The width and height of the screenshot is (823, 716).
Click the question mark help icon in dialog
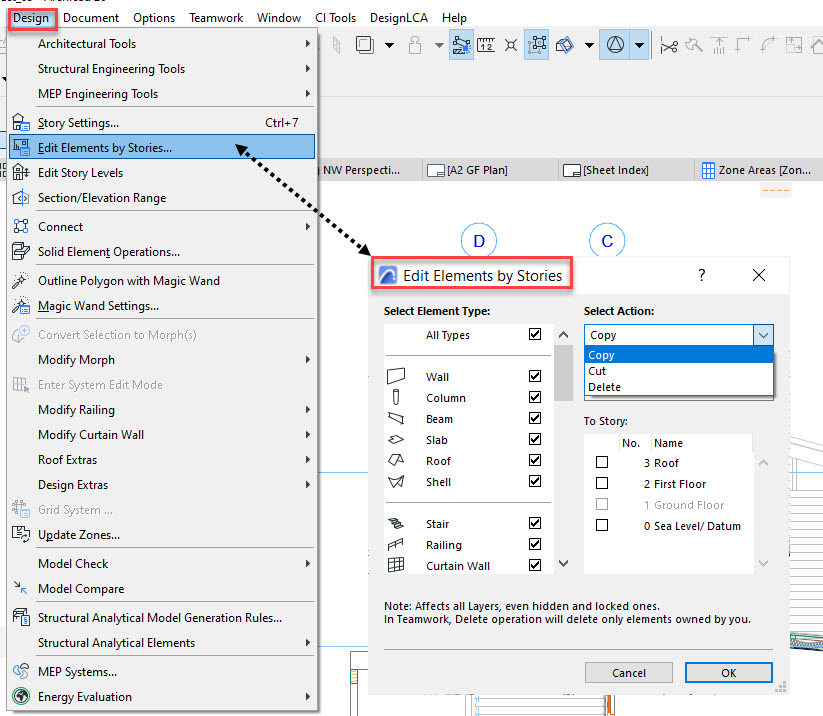pyautogui.click(x=702, y=275)
